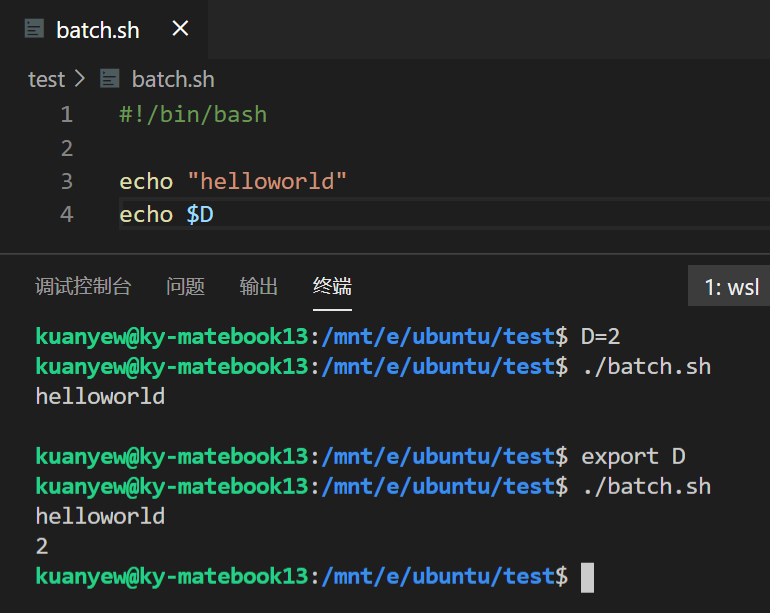The image size is (770, 613).
Task: Click line number 3 in the gutter
Action: (67, 182)
